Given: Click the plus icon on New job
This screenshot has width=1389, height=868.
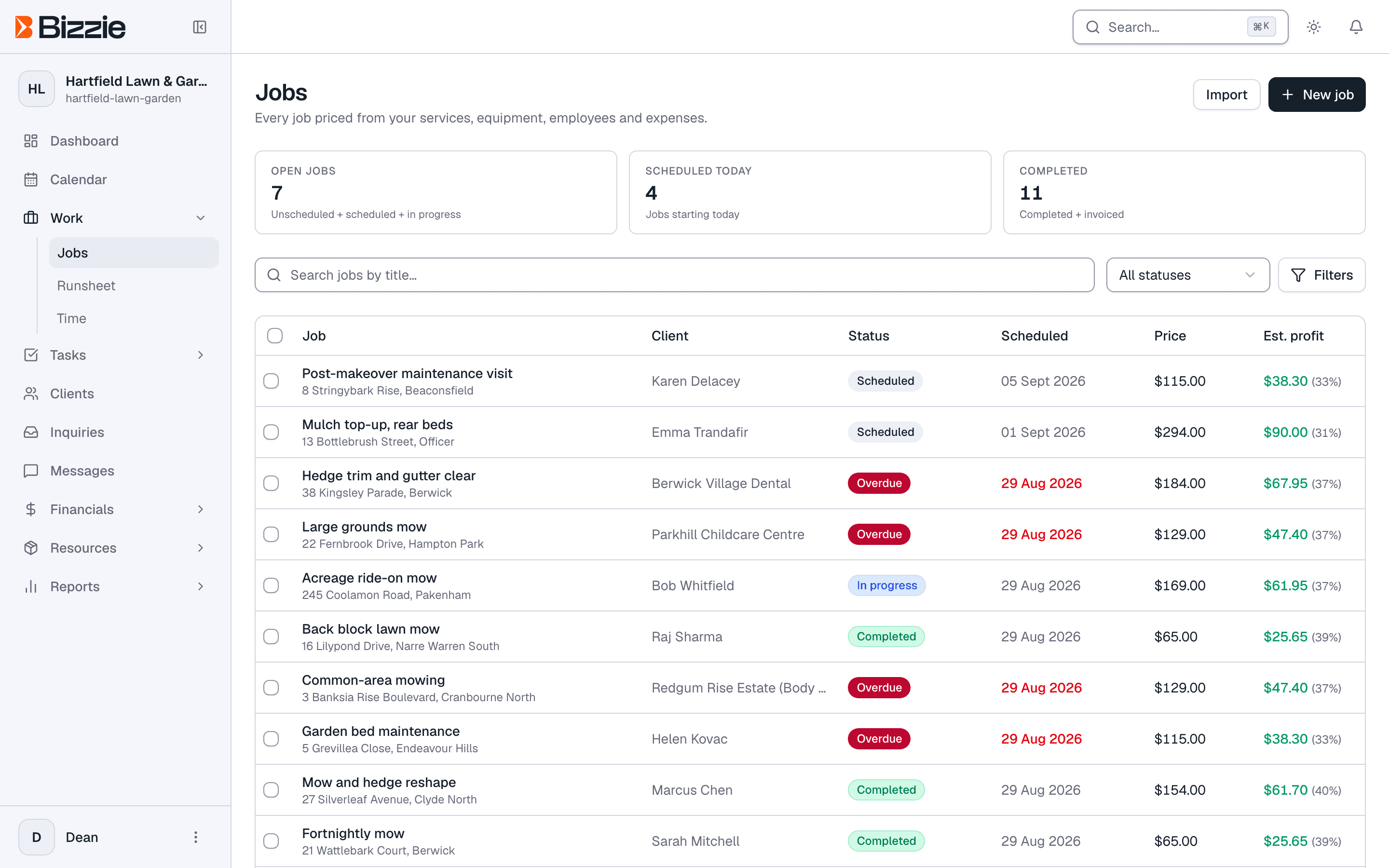Looking at the screenshot, I should (1288, 95).
